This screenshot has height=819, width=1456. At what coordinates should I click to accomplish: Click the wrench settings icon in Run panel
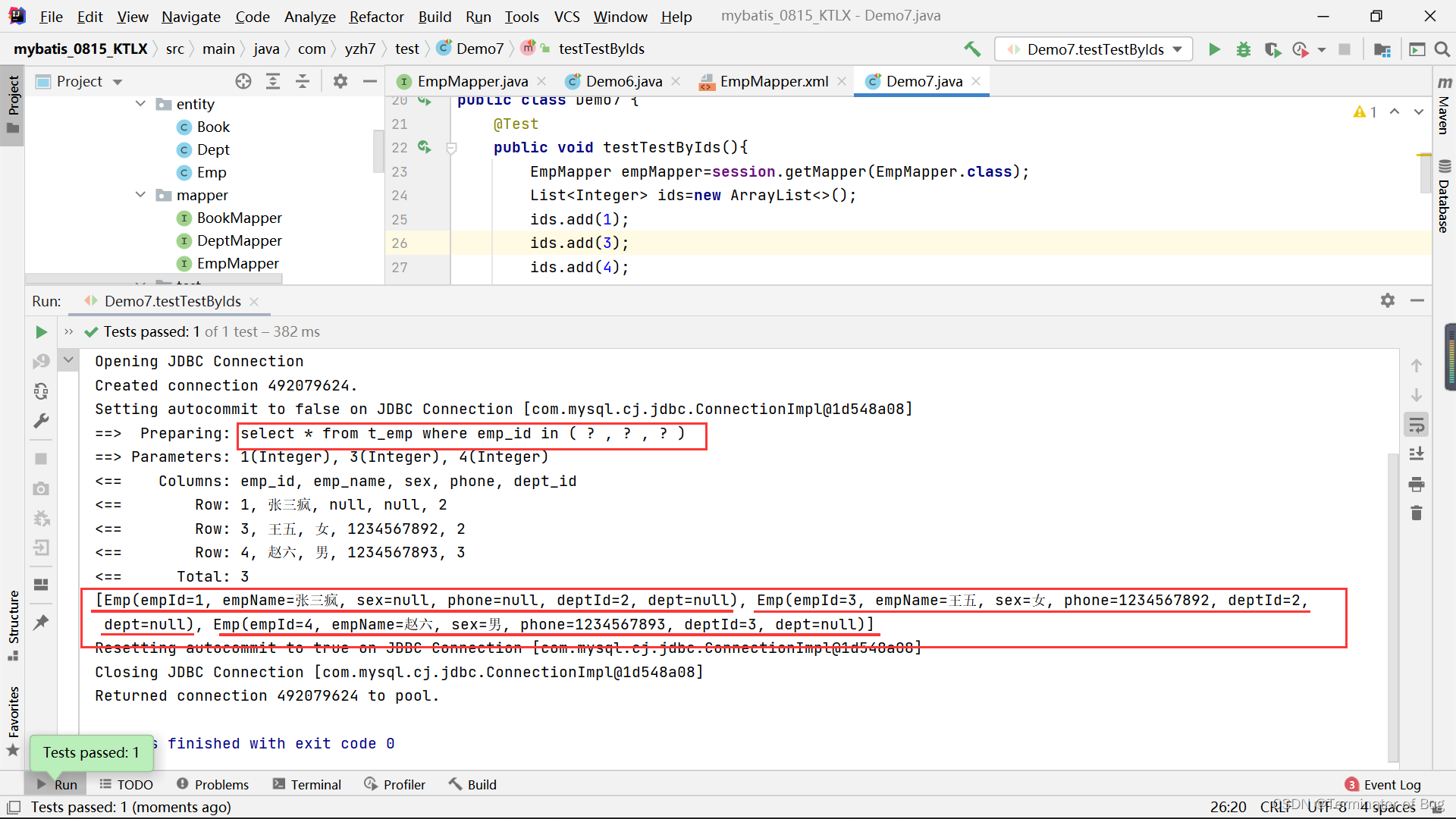point(41,421)
